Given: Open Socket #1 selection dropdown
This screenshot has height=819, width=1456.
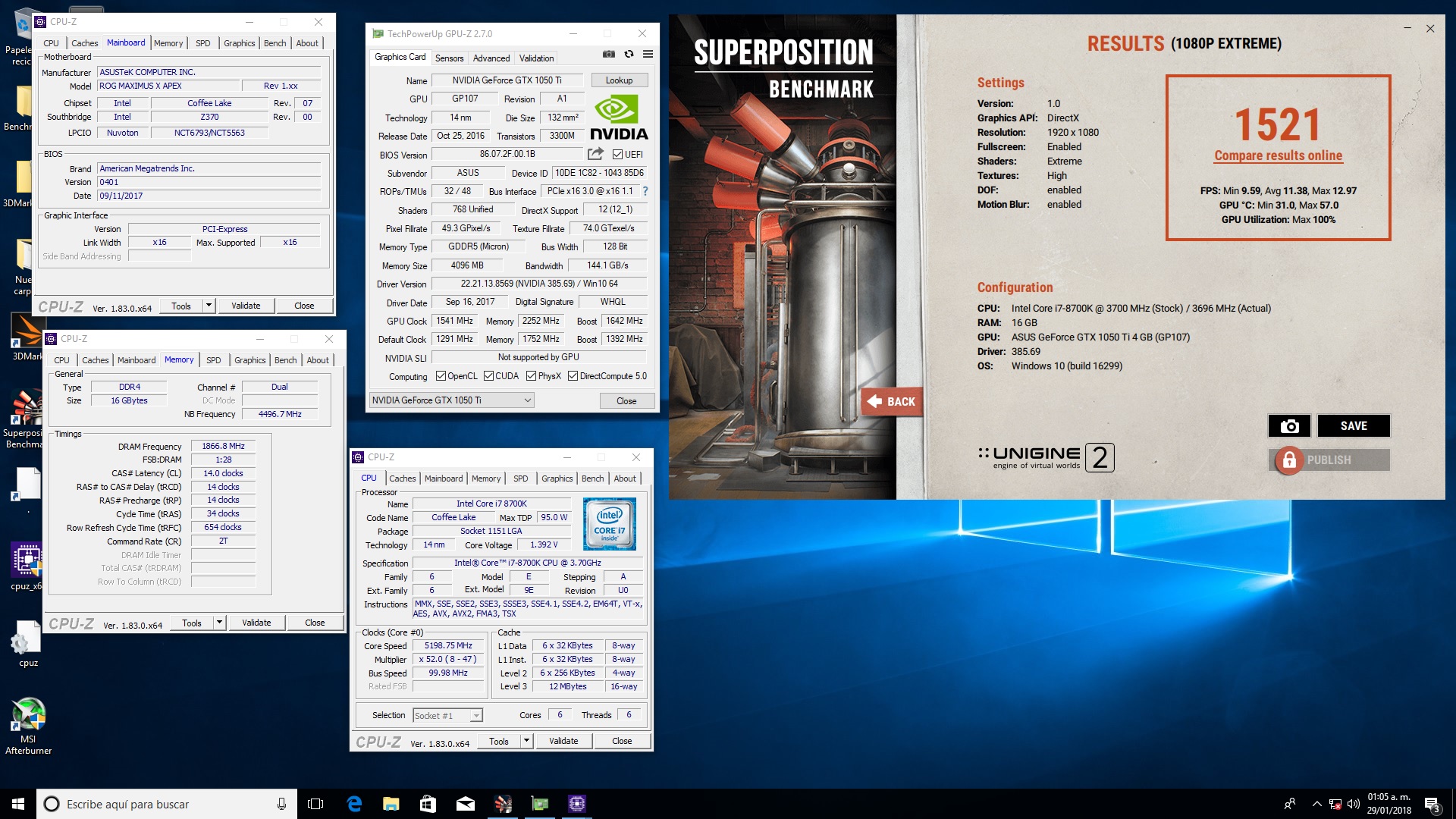Looking at the screenshot, I should pos(447,715).
